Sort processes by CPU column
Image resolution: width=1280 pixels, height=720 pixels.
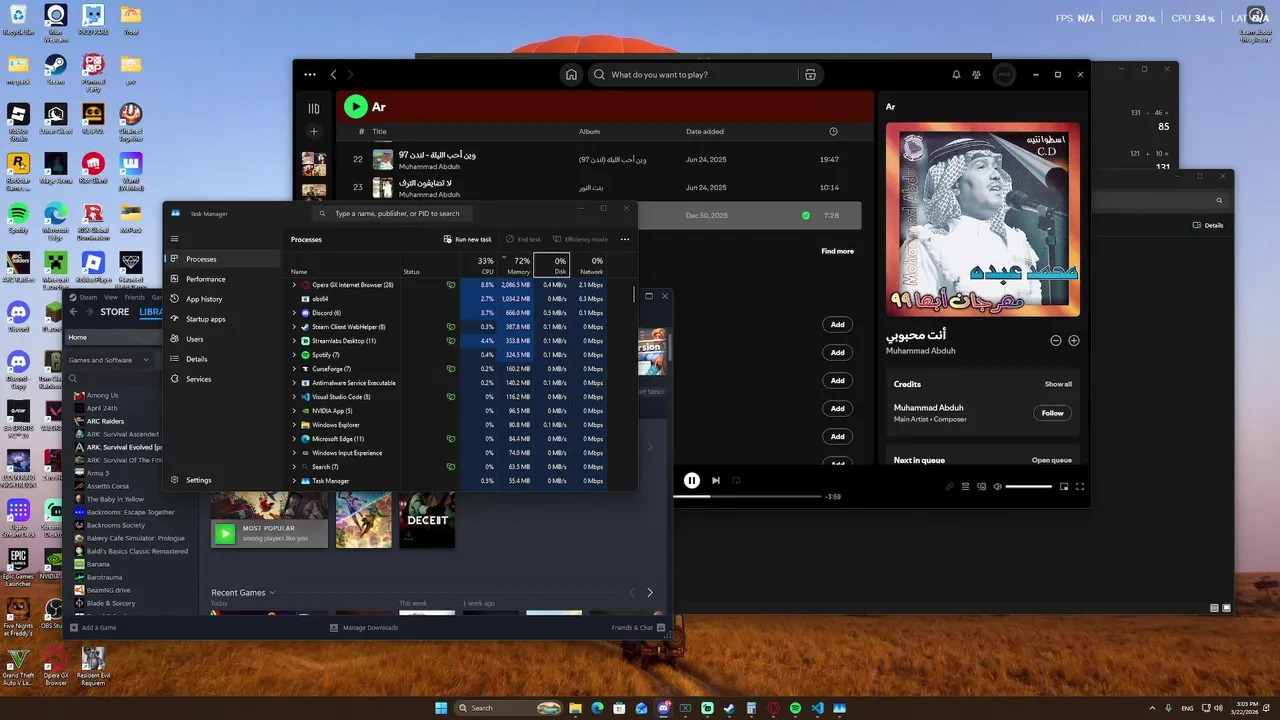click(479, 265)
